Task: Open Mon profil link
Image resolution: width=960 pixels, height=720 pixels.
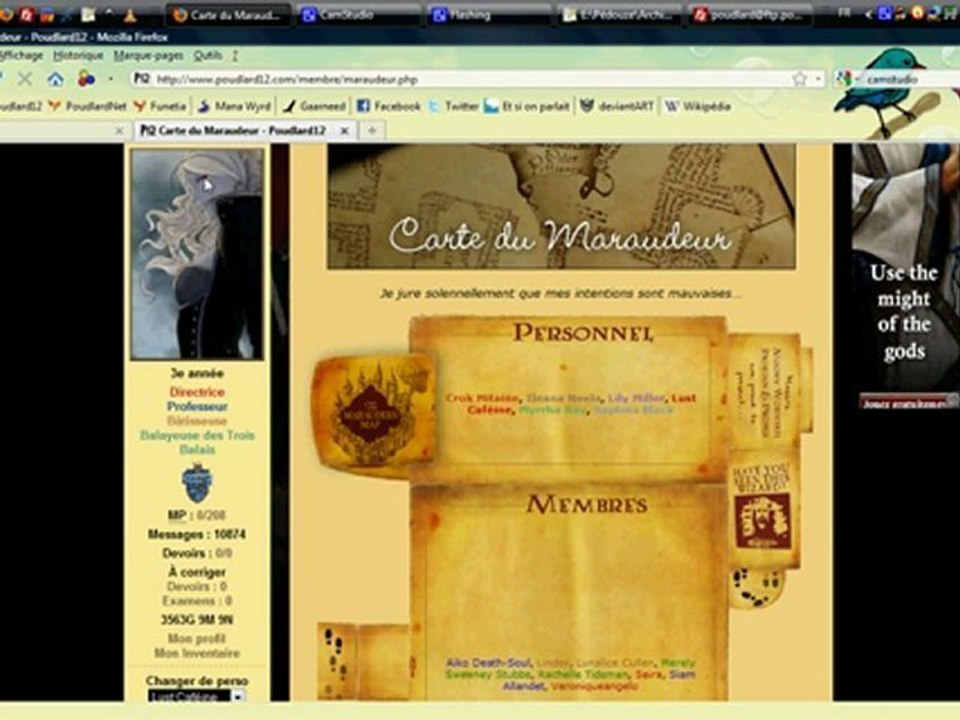Action: click(197, 638)
